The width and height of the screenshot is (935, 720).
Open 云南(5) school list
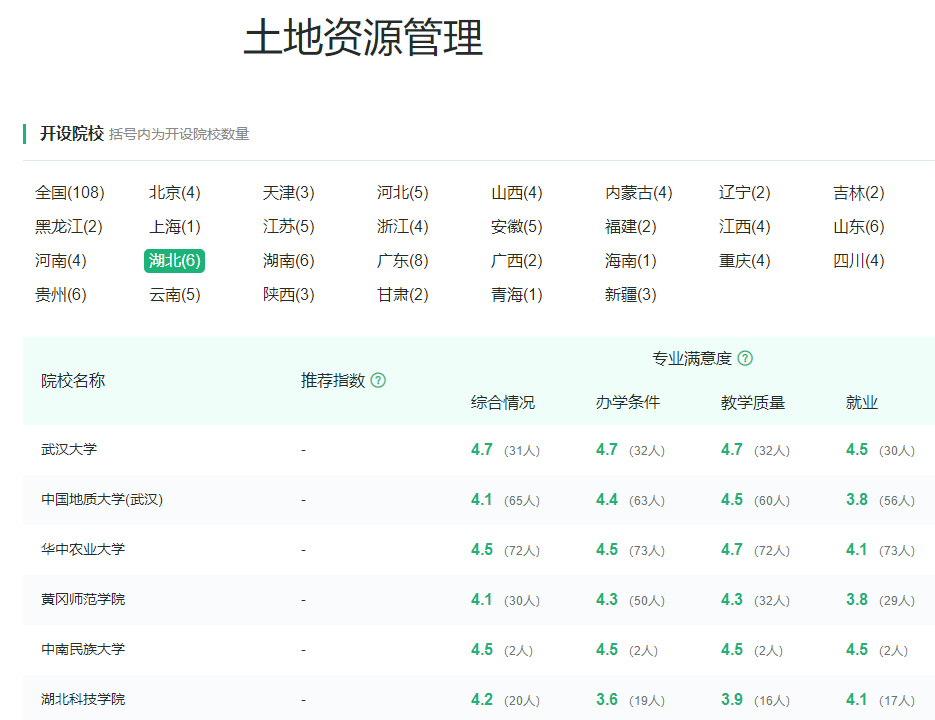pyautogui.click(x=175, y=295)
